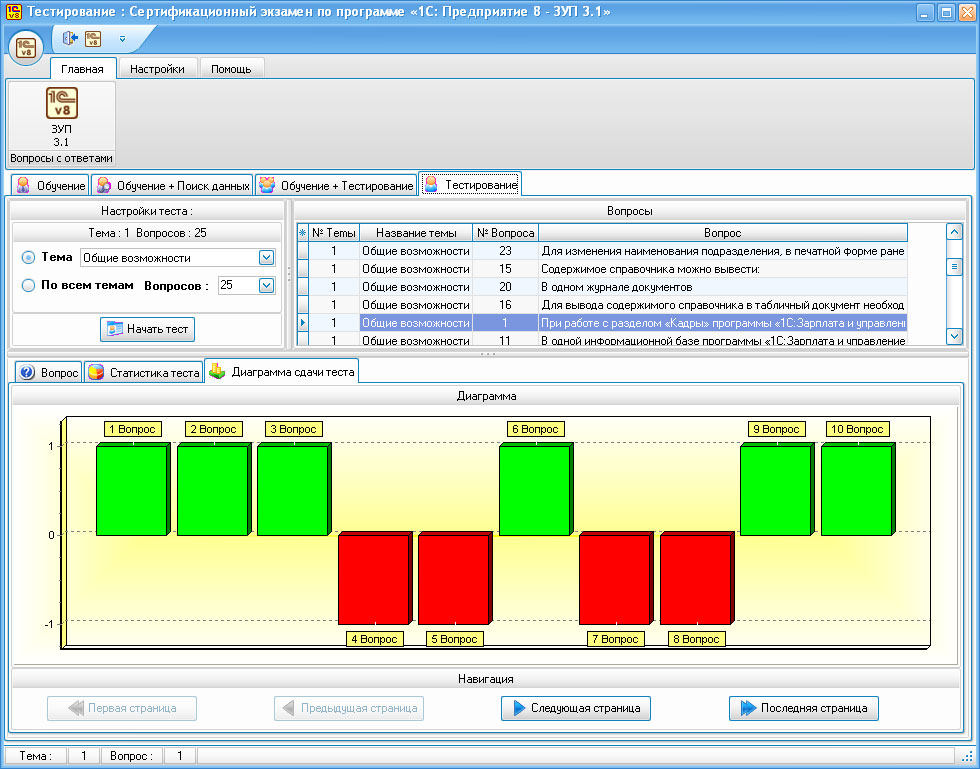980x769 pixels.
Task: Open the Обучение + Поиск данных tab
Action: 172,186
